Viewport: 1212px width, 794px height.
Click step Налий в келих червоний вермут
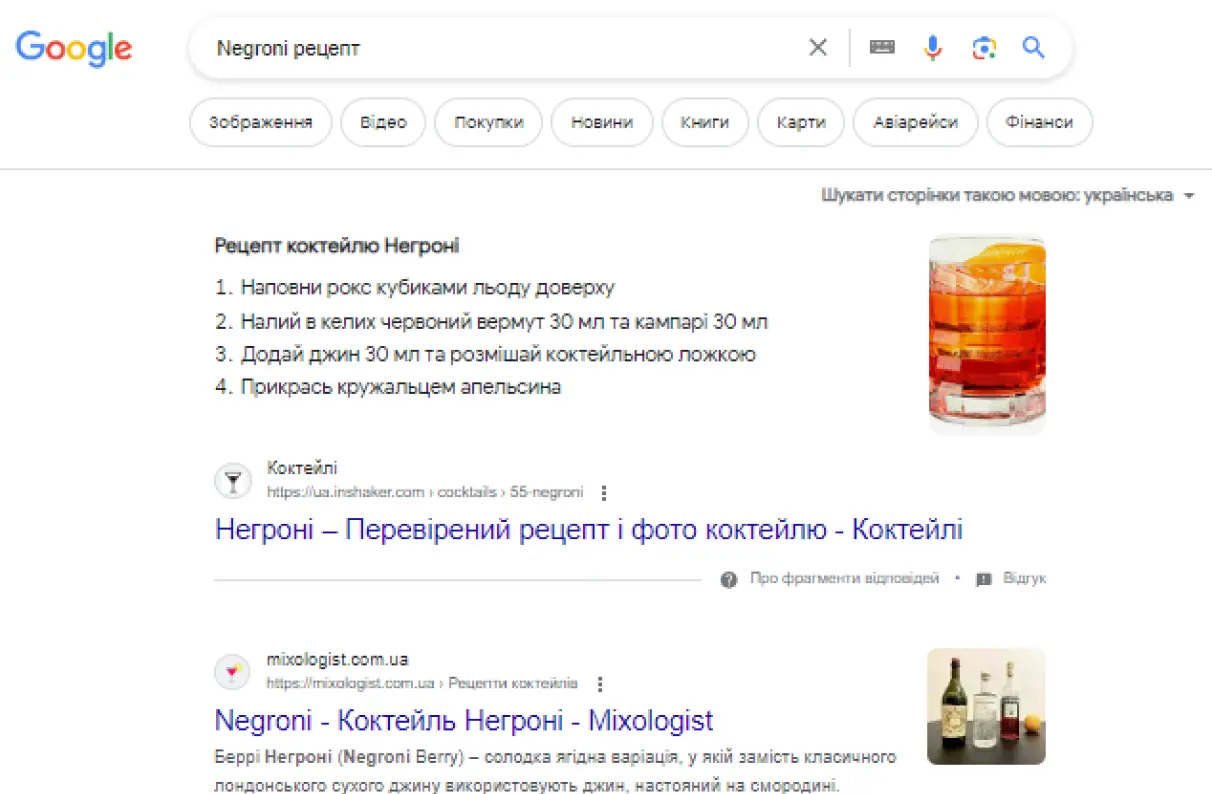(x=504, y=322)
